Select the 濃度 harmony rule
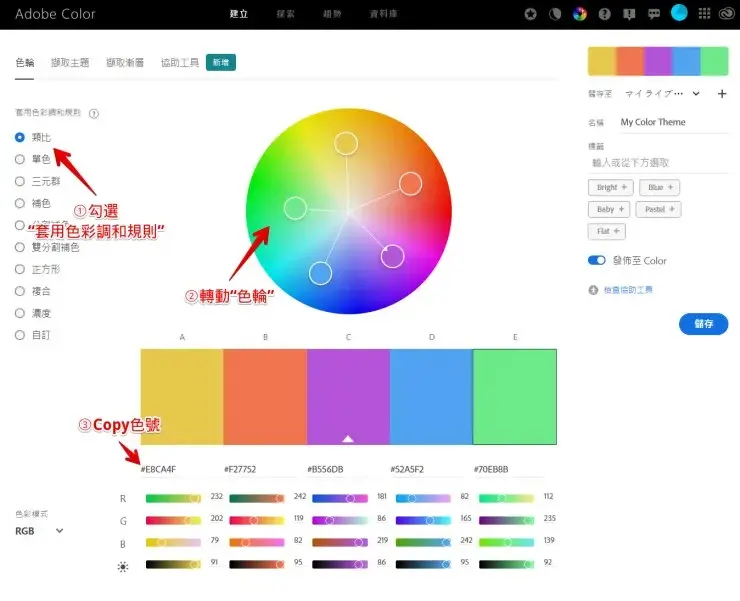 tap(20, 313)
